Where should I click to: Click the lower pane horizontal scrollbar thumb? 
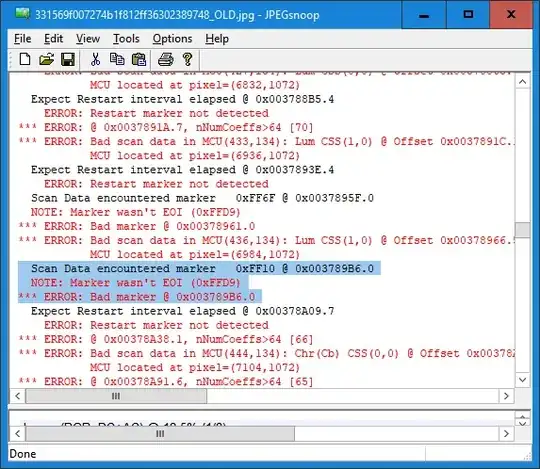[160, 434]
